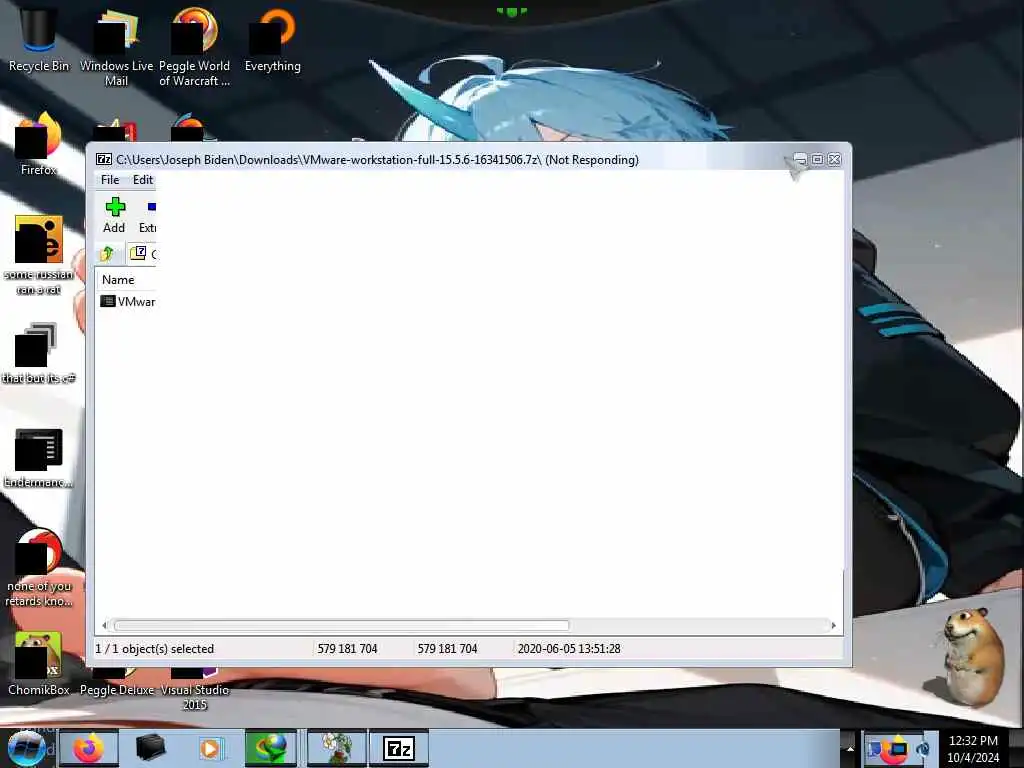This screenshot has height=768, width=1024.
Task: Click the "1 / 1 object(s) selected" status text
Action: [155, 648]
